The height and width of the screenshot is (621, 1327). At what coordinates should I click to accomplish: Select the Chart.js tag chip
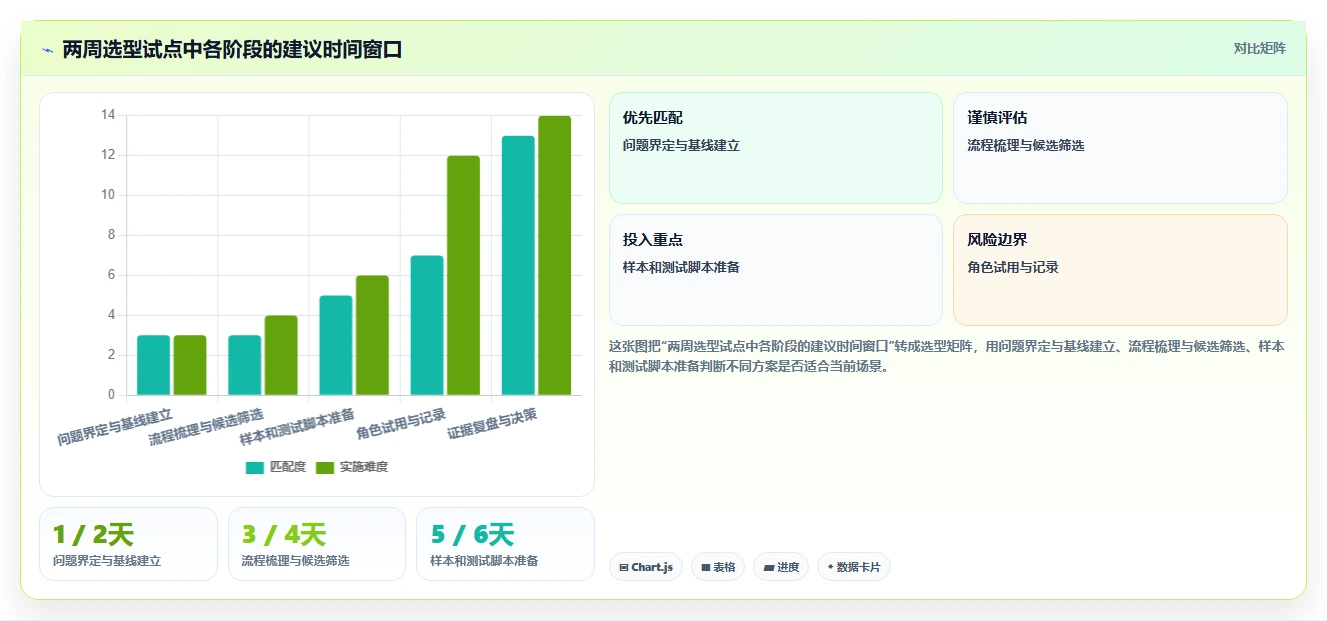click(646, 567)
